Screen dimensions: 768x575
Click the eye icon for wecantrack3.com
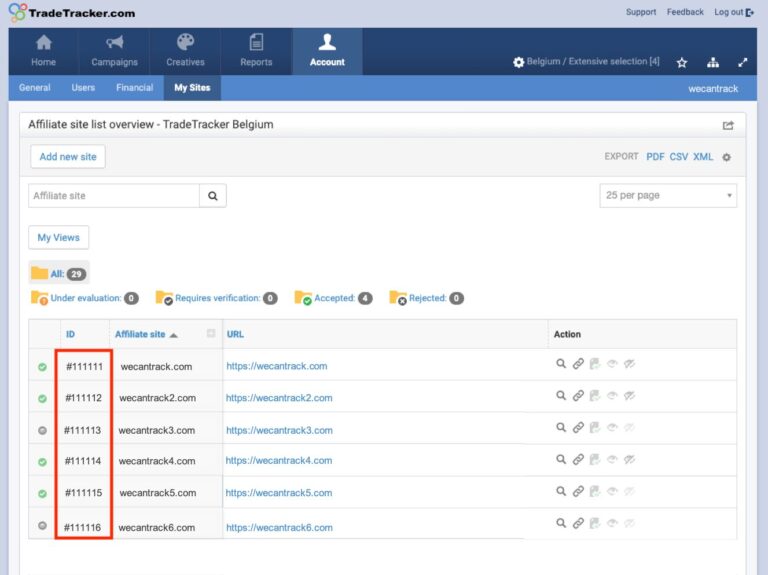point(612,427)
